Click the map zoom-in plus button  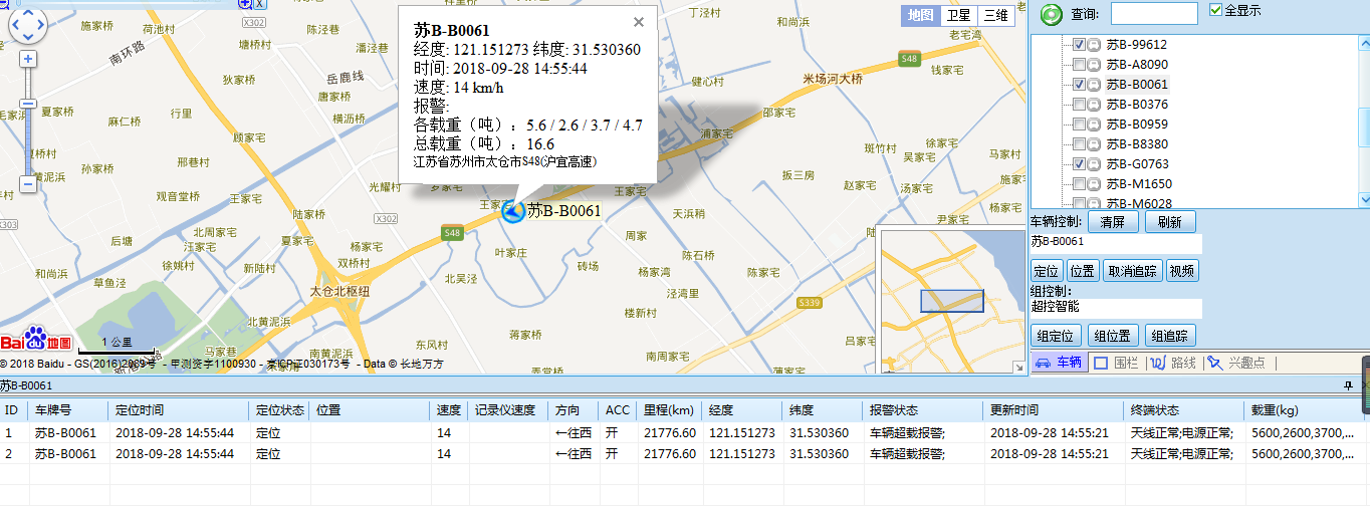(x=28, y=60)
